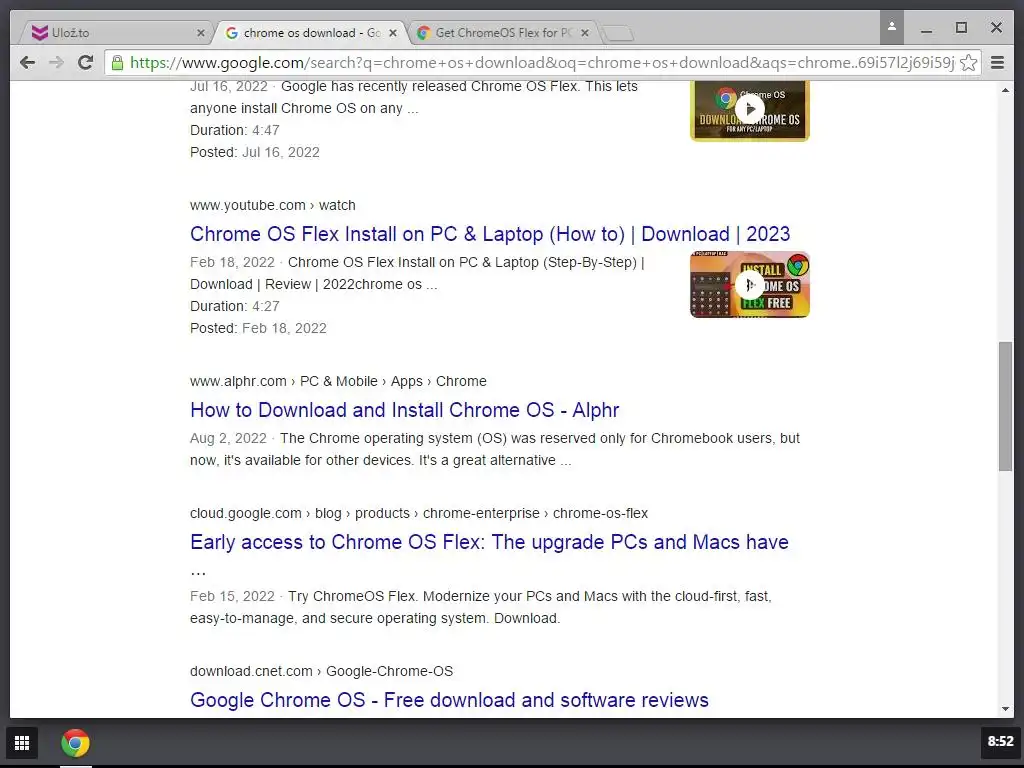
Task: Play the Install Chrome OS Flex Free thumbnail
Action: pos(750,285)
